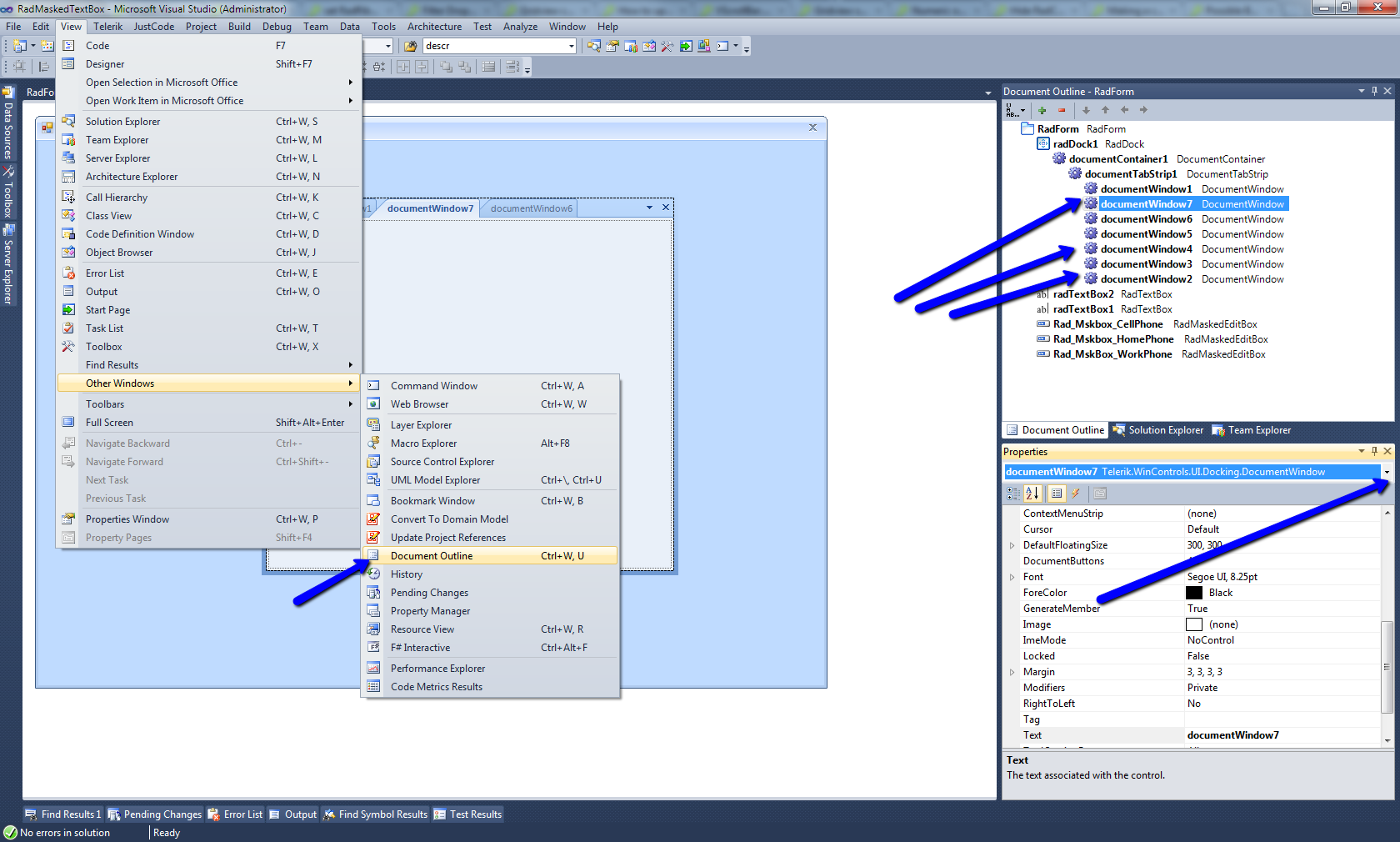The image size is (1400, 842).
Task: Move control into container (right arrow)
Action: (1143, 110)
